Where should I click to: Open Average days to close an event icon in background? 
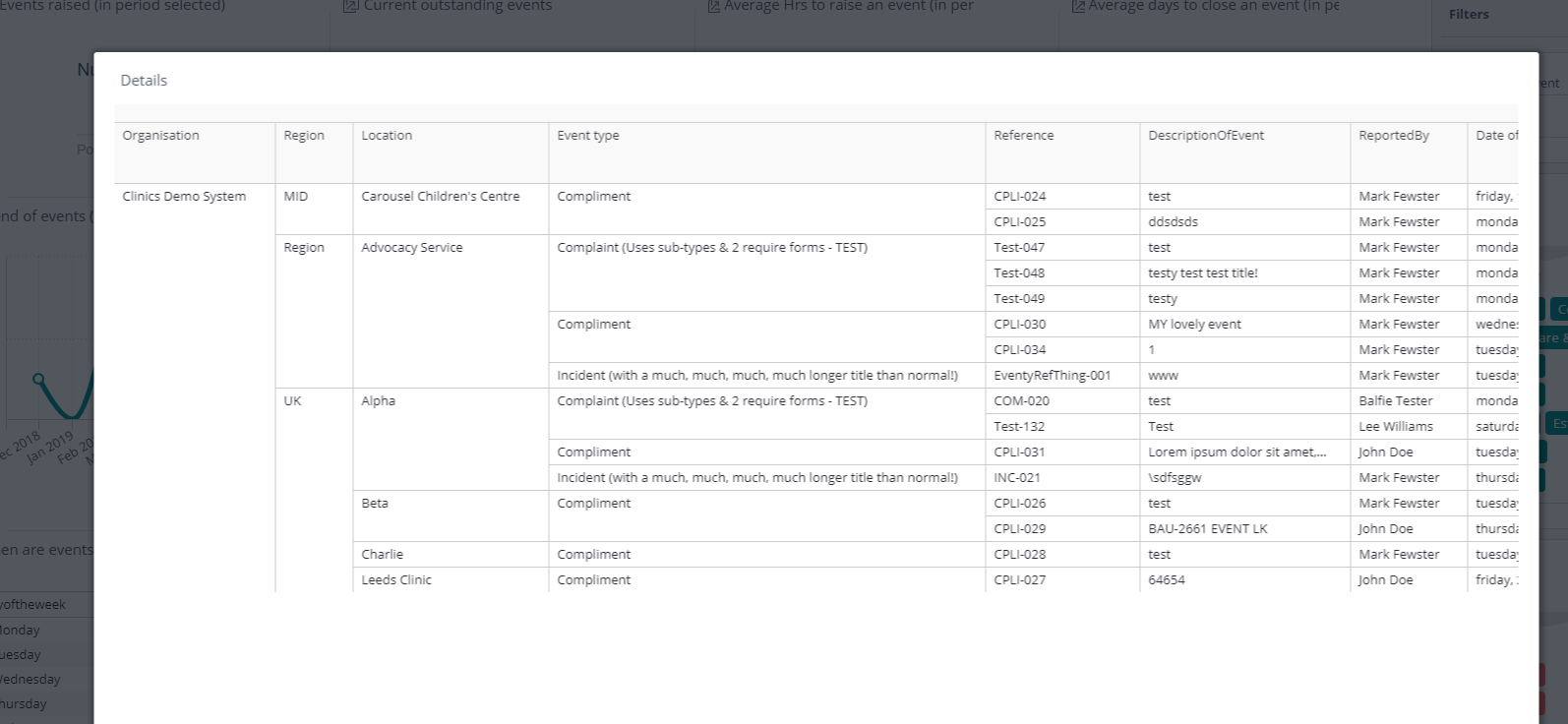pyautogui.click(x=1078, y=6)
